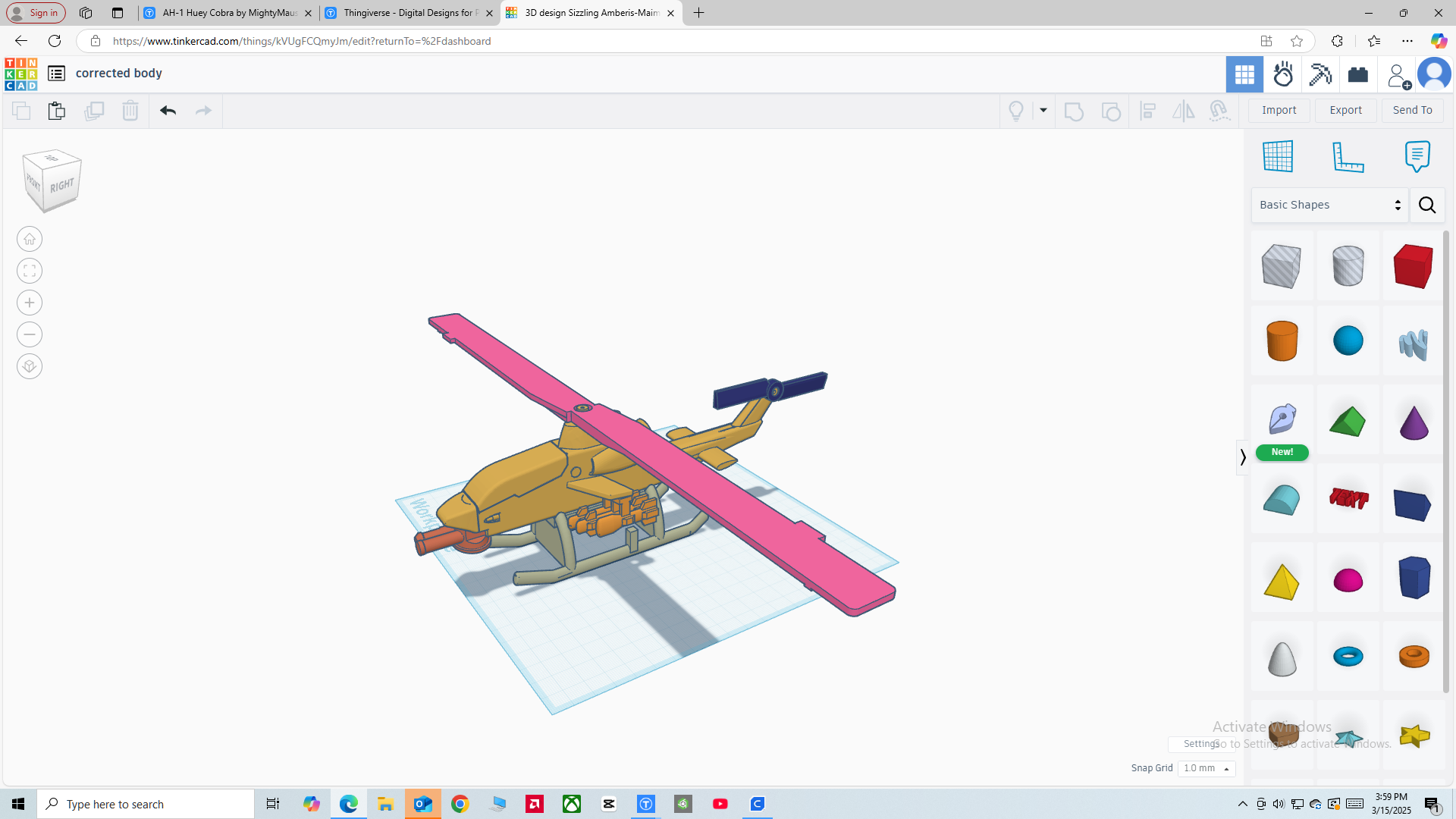
Task: Select the blue Torus shape
Action: click(1348, 656)
